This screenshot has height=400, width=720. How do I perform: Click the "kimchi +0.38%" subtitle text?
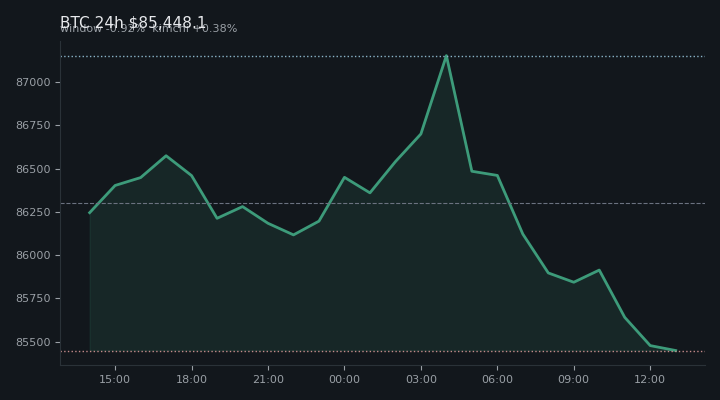click(195, 28)
